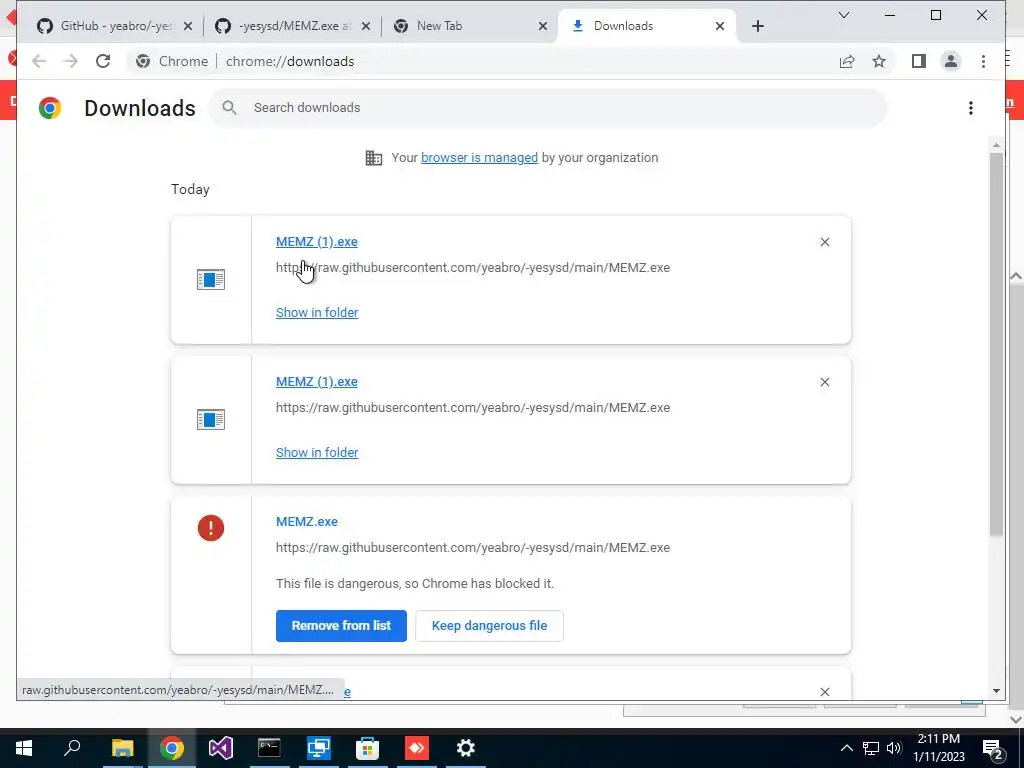Open clock showing 2:11 PM

(938, 748)
